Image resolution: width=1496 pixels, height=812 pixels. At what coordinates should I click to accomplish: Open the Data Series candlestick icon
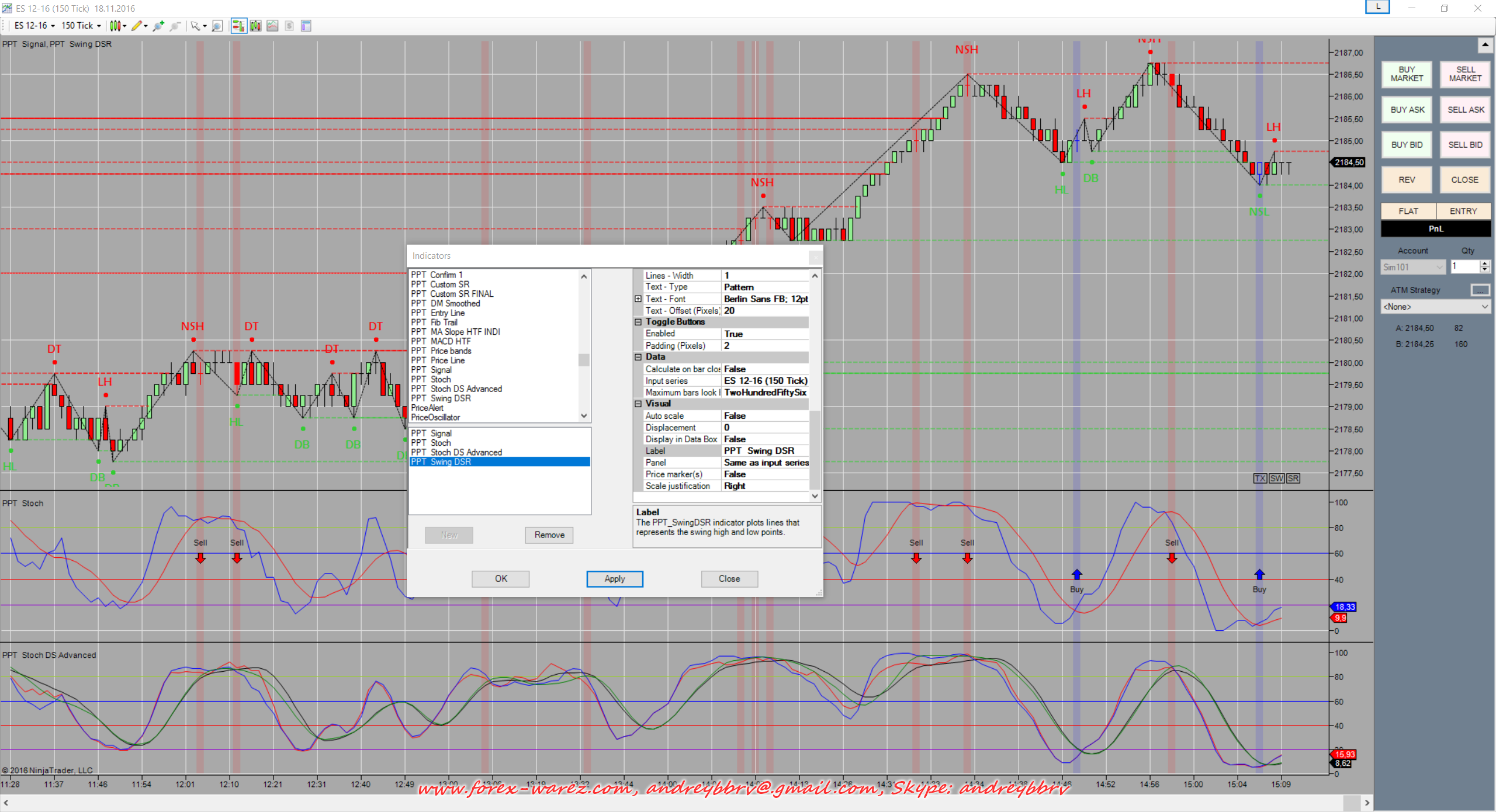tap(255, 26)
